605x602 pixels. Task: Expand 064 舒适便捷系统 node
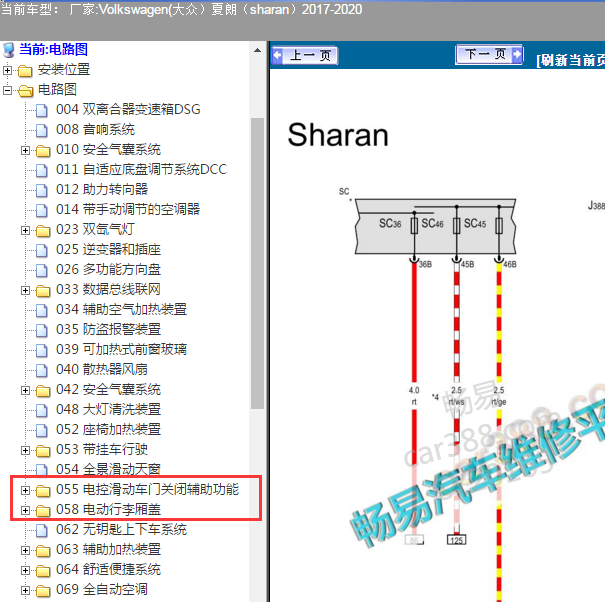25,570
